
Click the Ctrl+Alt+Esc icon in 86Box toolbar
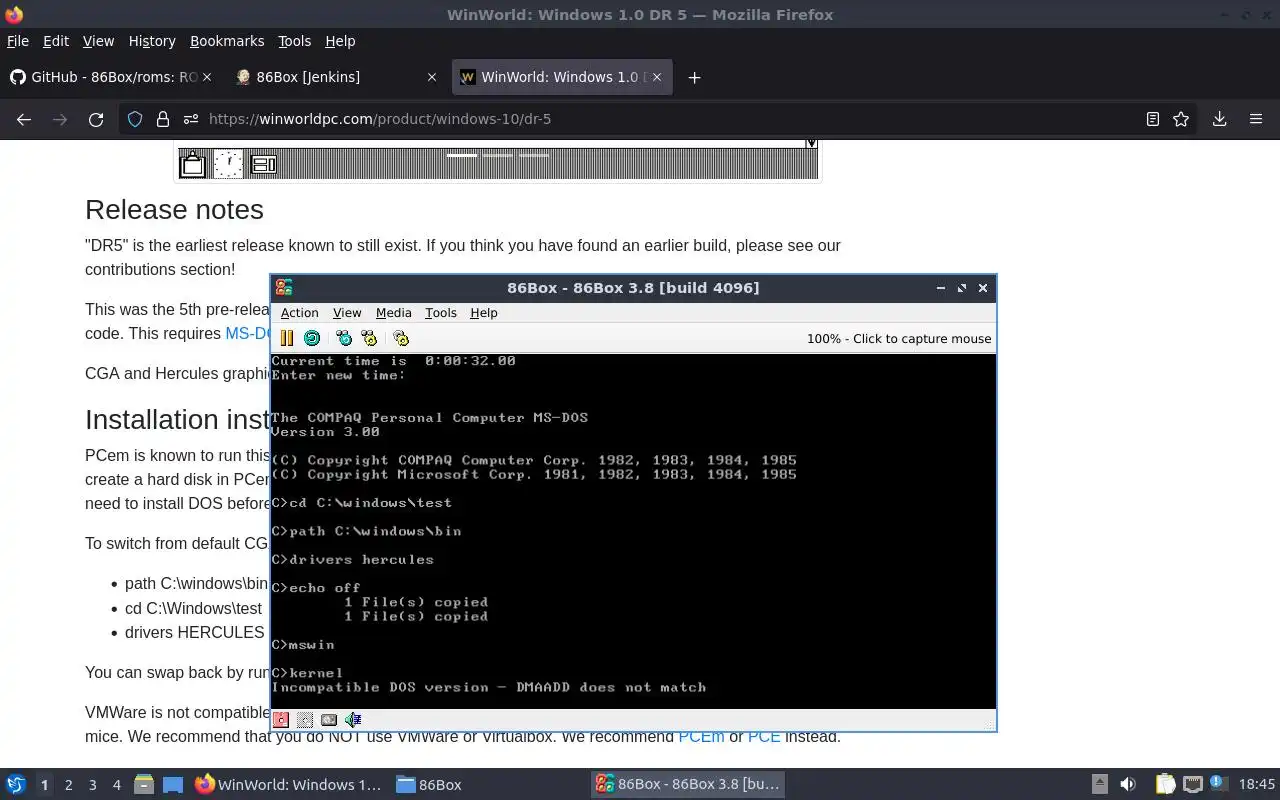point(369,338)
